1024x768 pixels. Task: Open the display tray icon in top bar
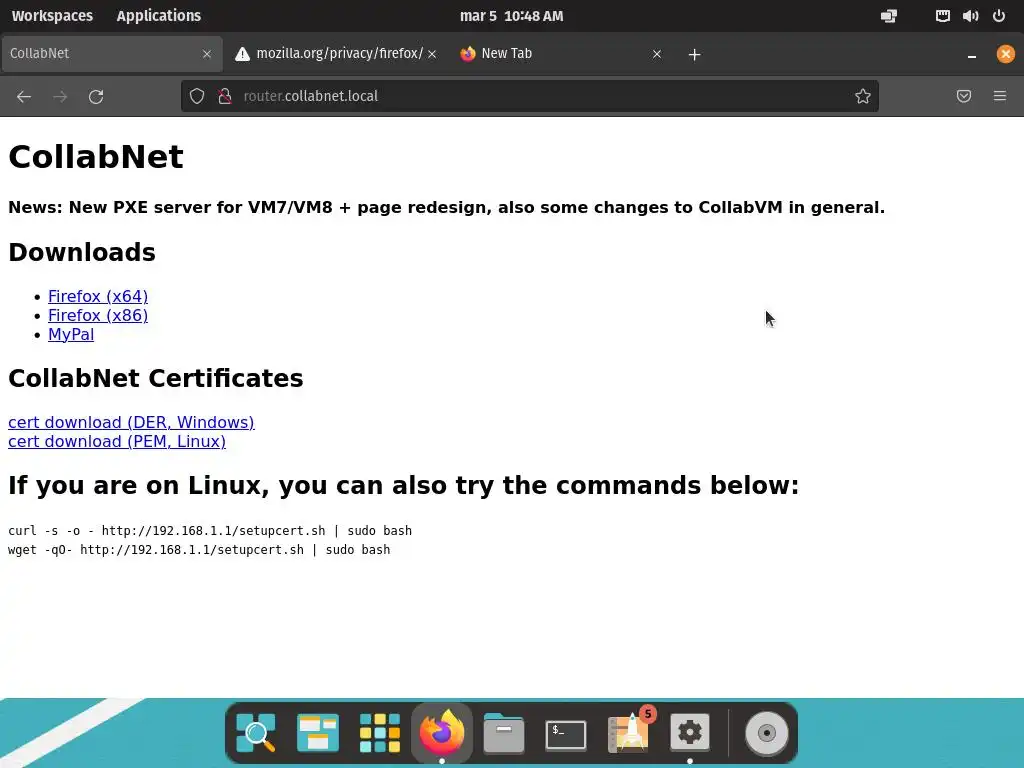[889, 16]
